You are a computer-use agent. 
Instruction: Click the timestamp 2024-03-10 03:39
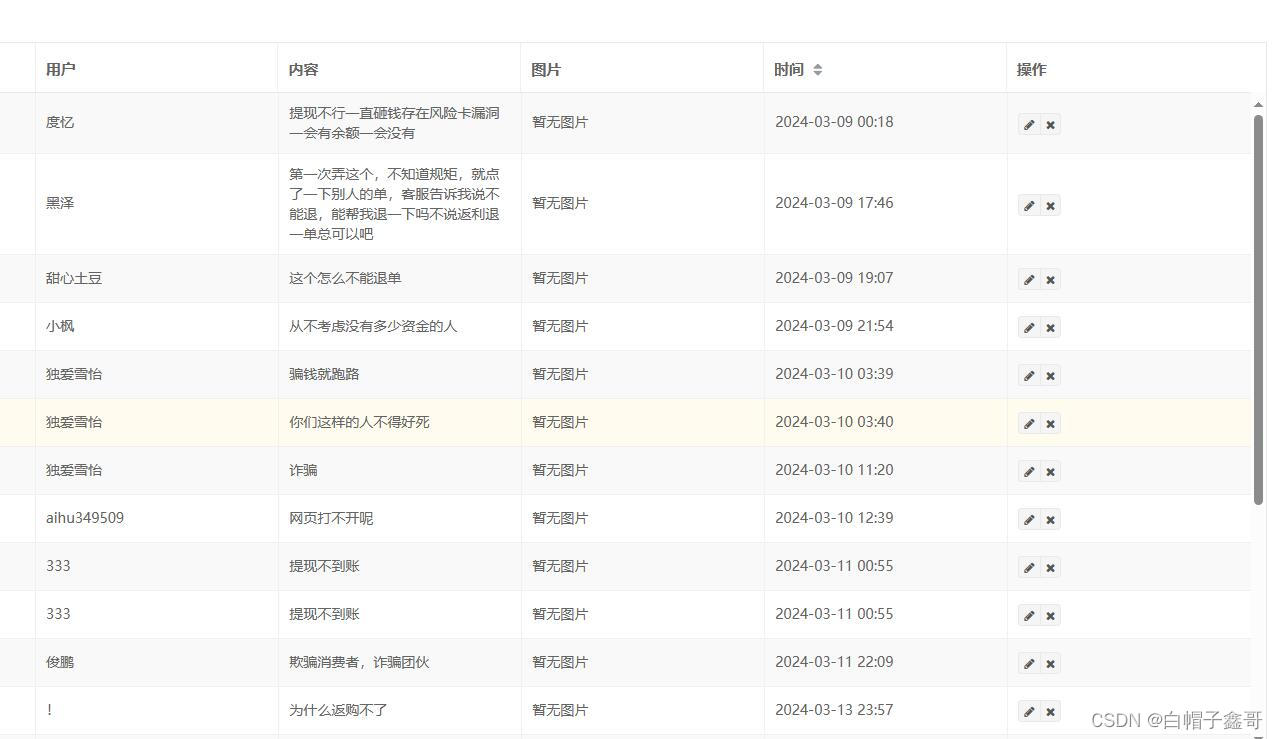(x=834, y=374)
